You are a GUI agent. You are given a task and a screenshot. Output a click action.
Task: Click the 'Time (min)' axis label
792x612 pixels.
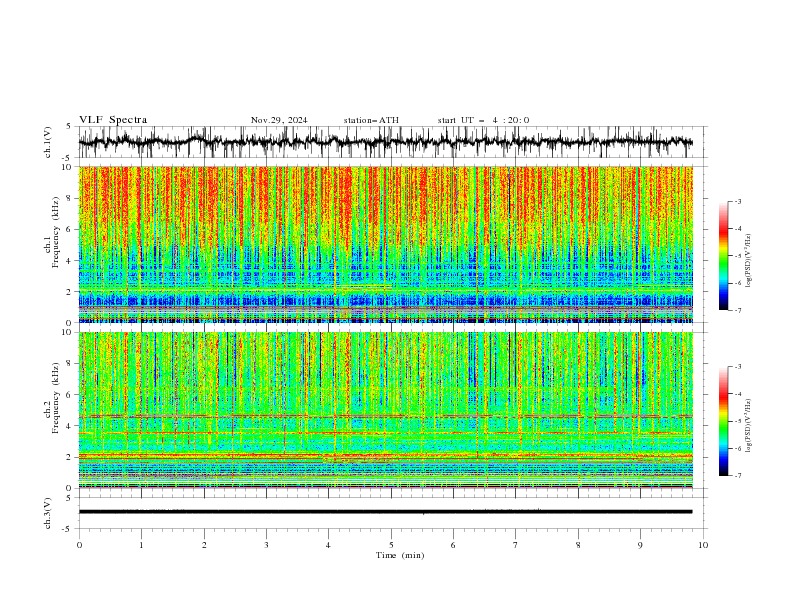click(x=400, y=555)
